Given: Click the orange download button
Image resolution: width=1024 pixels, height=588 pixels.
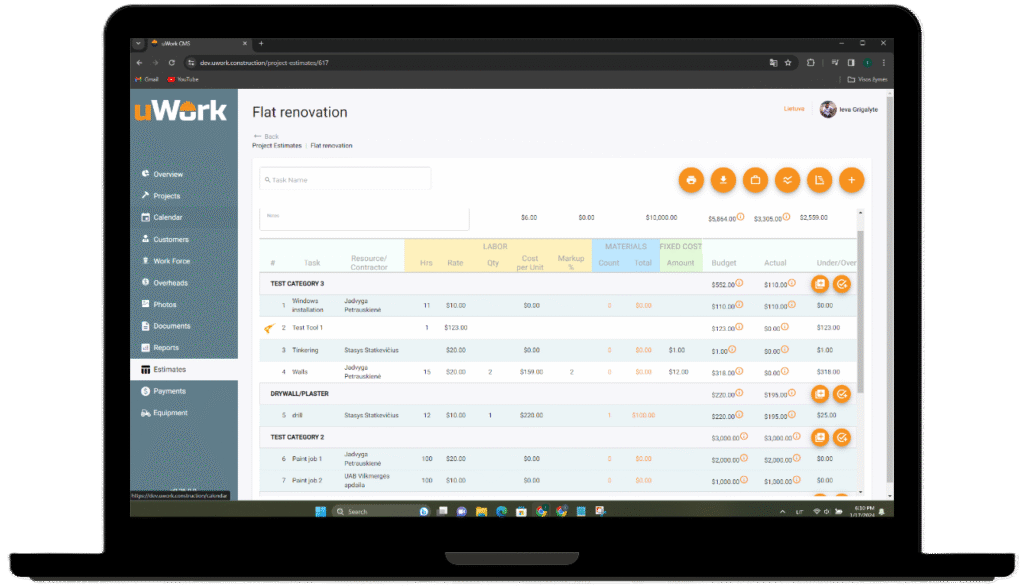Looking at the screenshot, I should (723, 180).
